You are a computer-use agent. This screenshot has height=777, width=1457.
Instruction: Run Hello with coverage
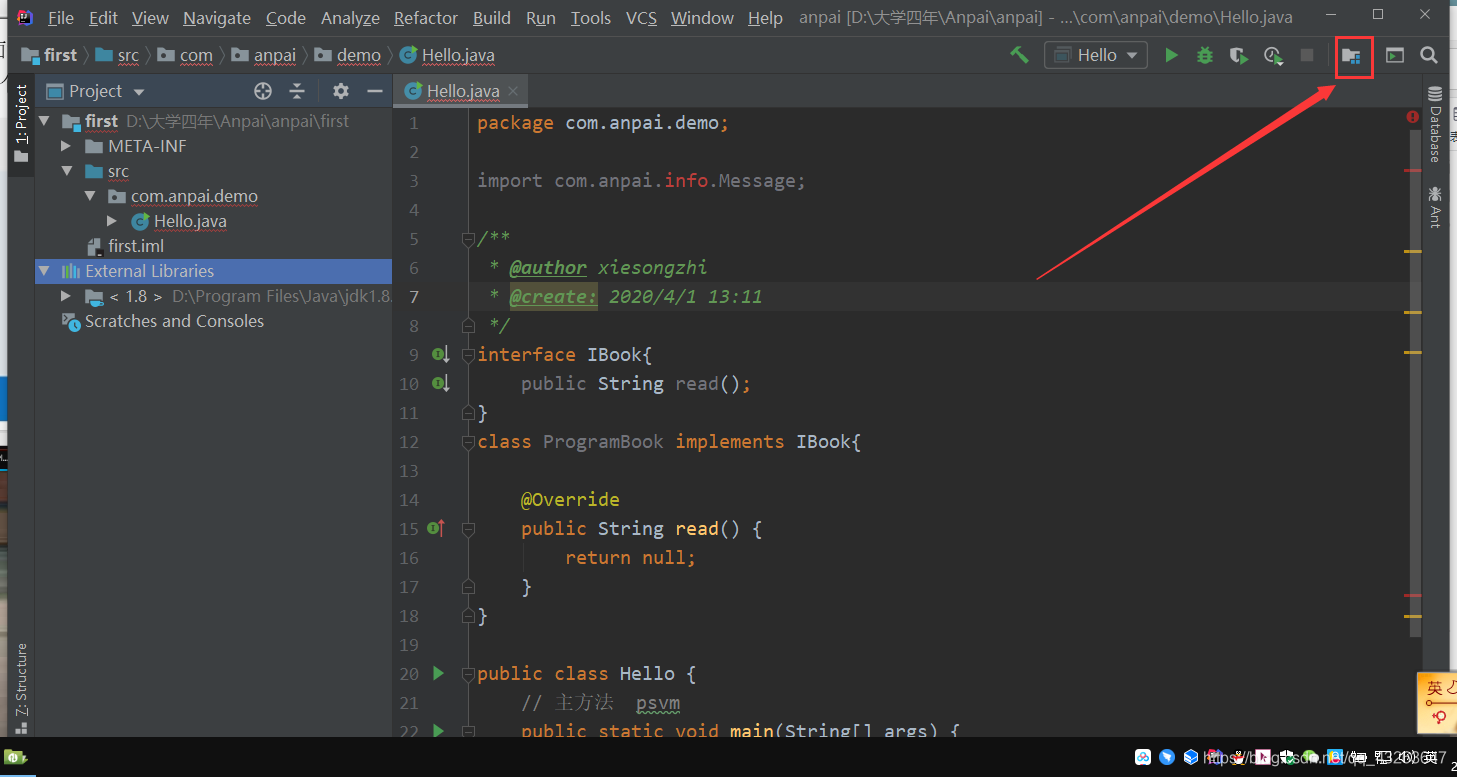click(x=1239, y=55)
